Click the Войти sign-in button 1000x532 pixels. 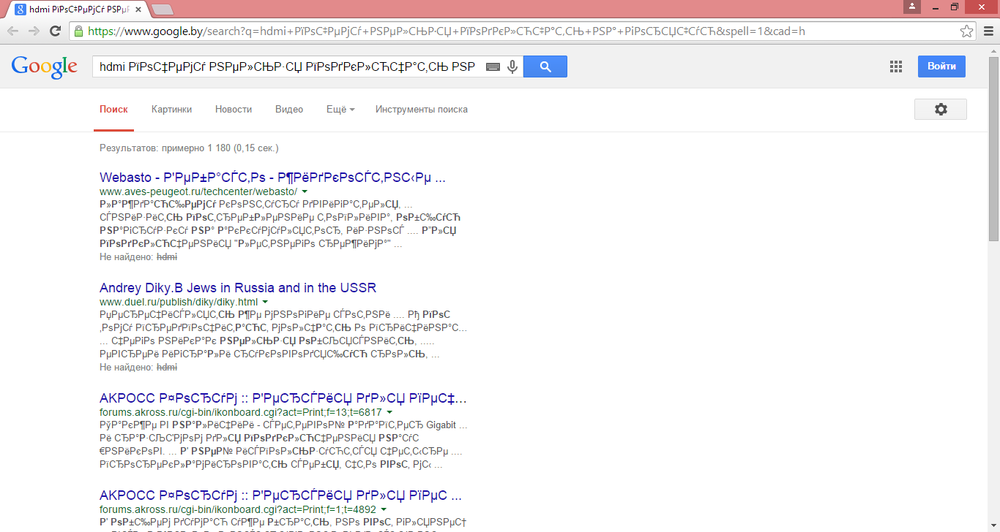pyautogui.click(x=941, y=67)
